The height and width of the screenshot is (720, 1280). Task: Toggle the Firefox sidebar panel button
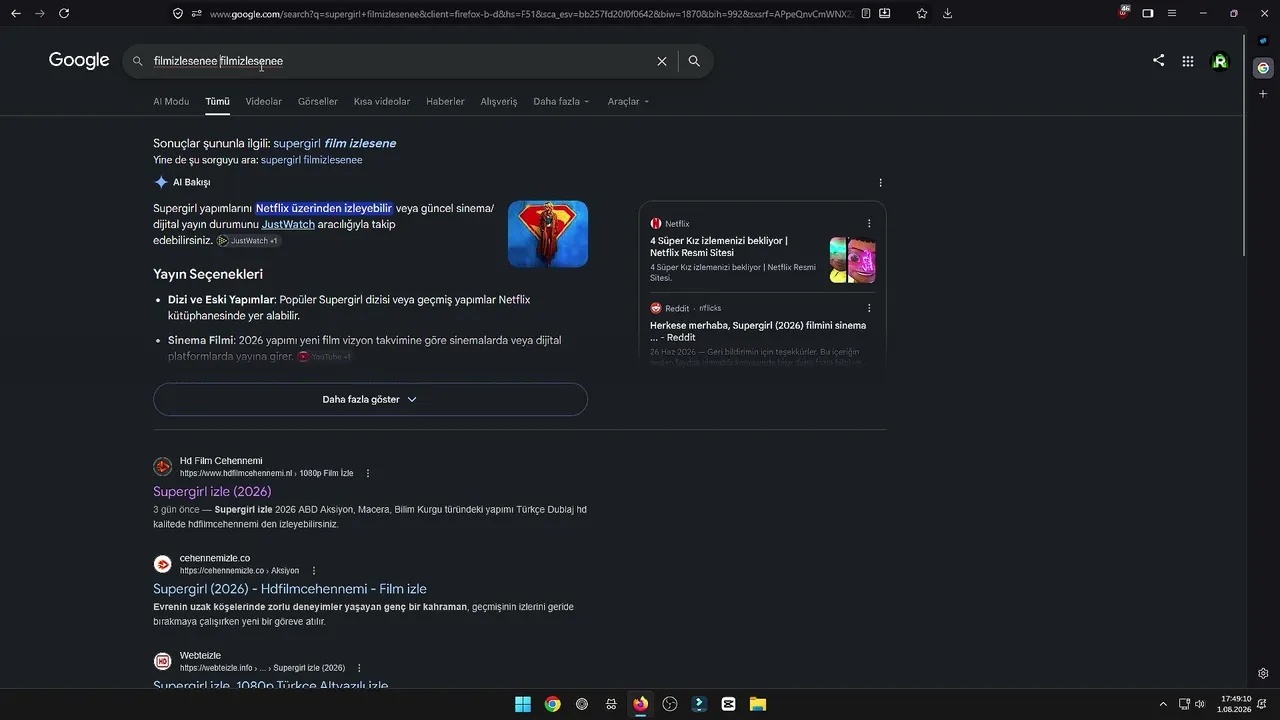point(1148,13)
